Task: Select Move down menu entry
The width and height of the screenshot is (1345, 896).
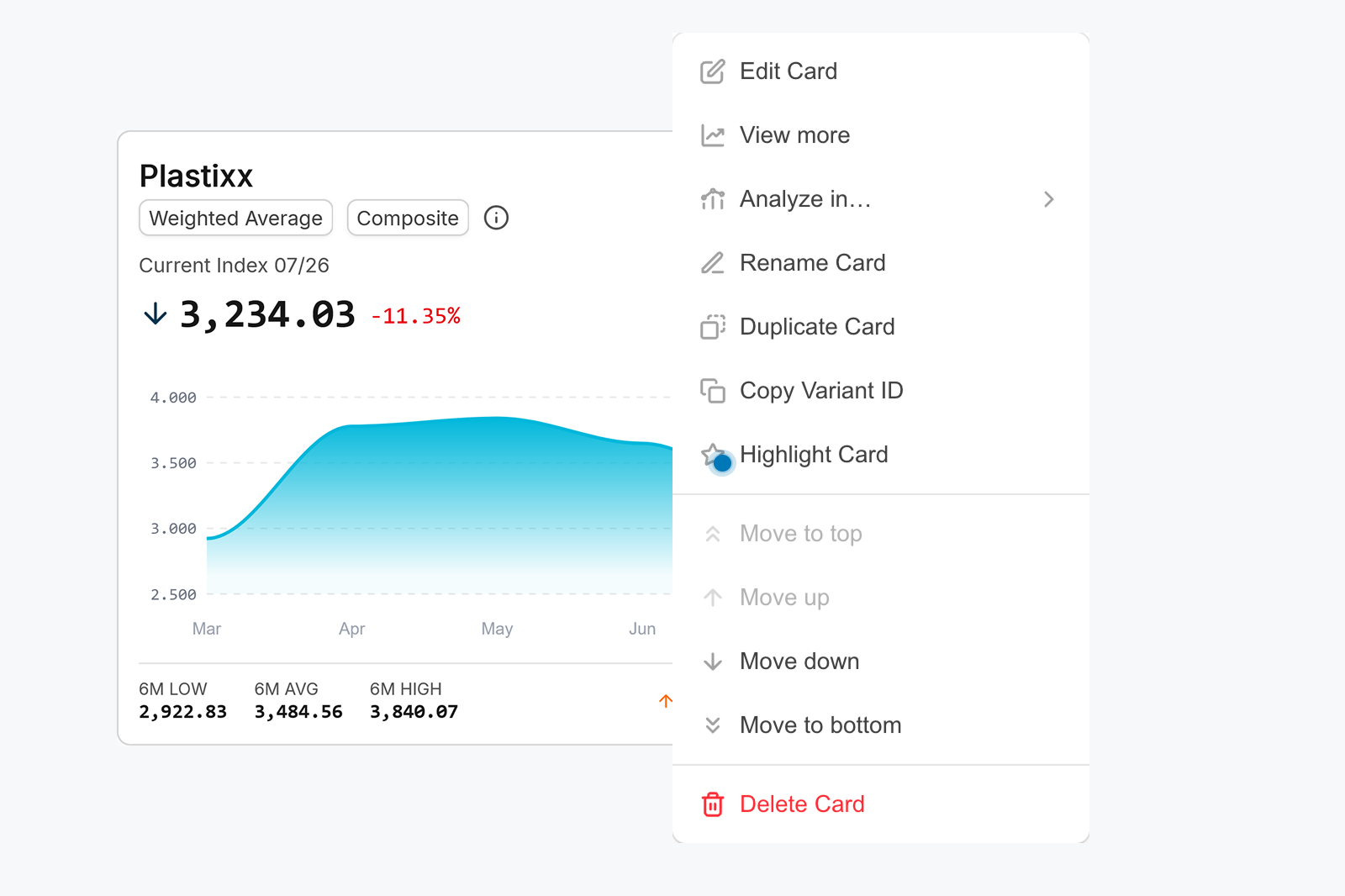Action: tap(881, 661)
